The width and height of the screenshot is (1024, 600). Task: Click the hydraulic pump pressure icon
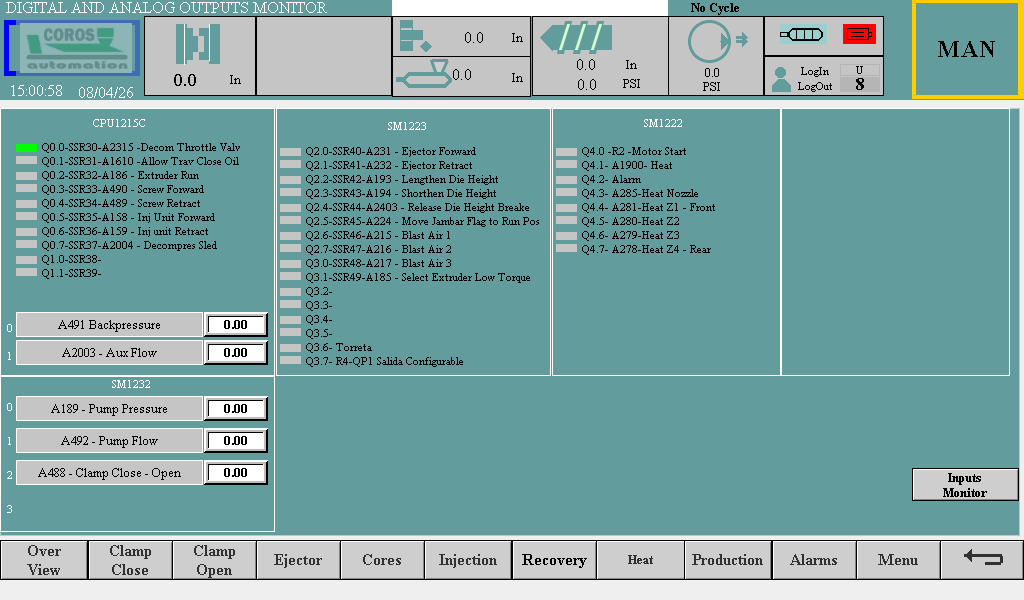pyautogui.click(x=712, y=42)
